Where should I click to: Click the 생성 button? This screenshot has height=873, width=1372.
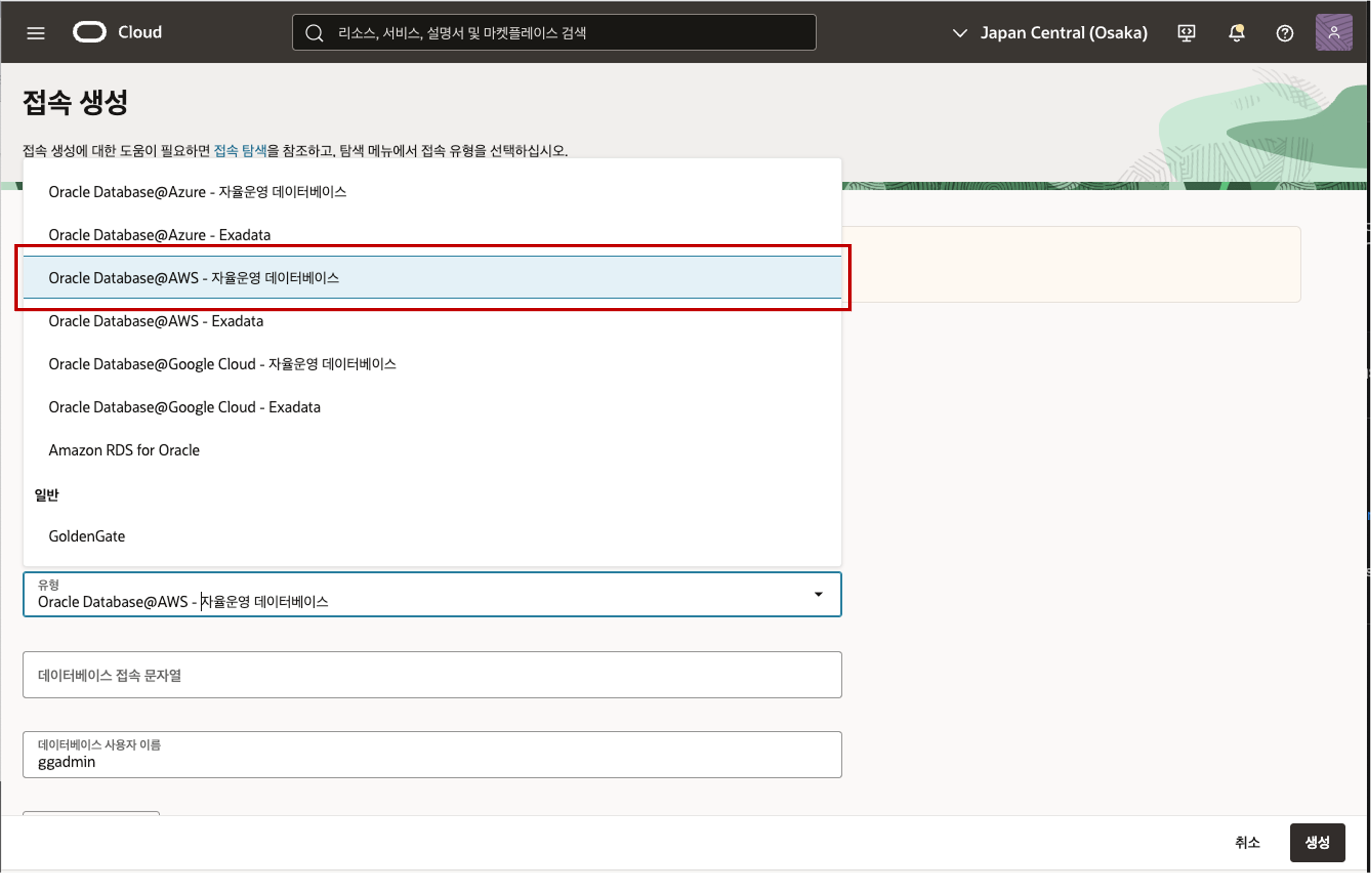[x=1317, y=842]
